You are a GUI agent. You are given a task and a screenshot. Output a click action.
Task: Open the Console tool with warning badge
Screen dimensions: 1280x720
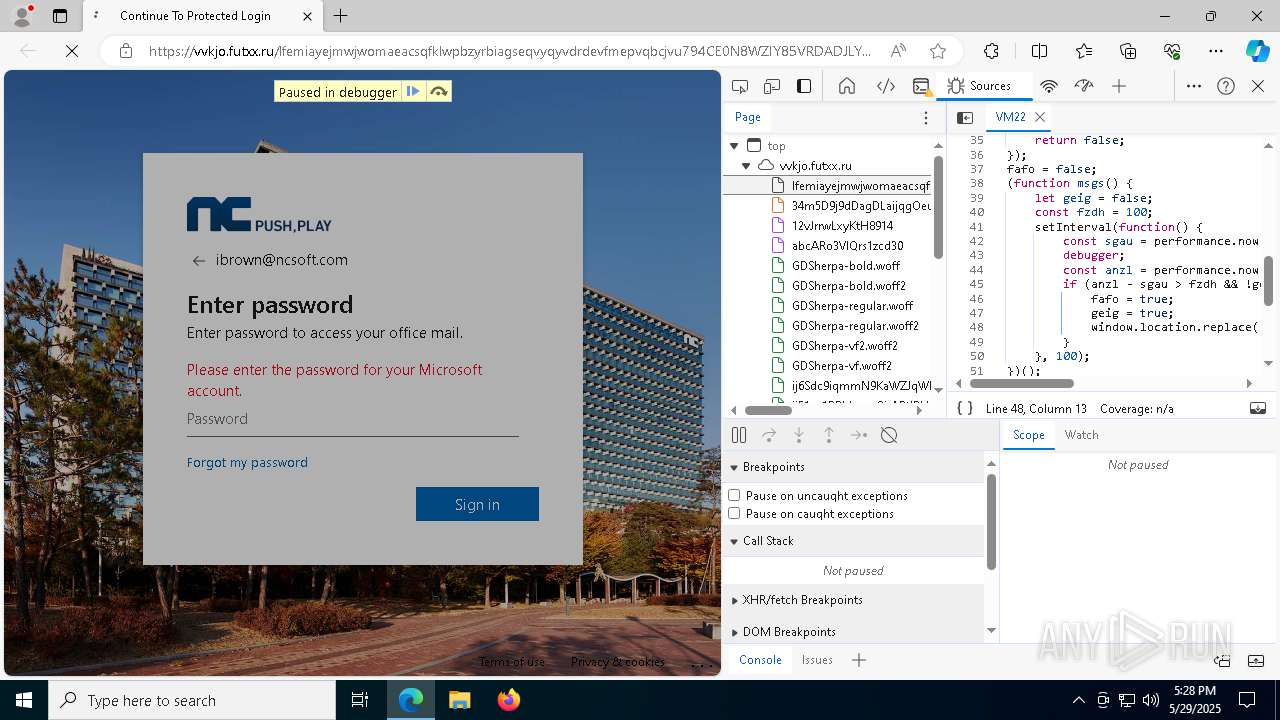click(922, 86)
